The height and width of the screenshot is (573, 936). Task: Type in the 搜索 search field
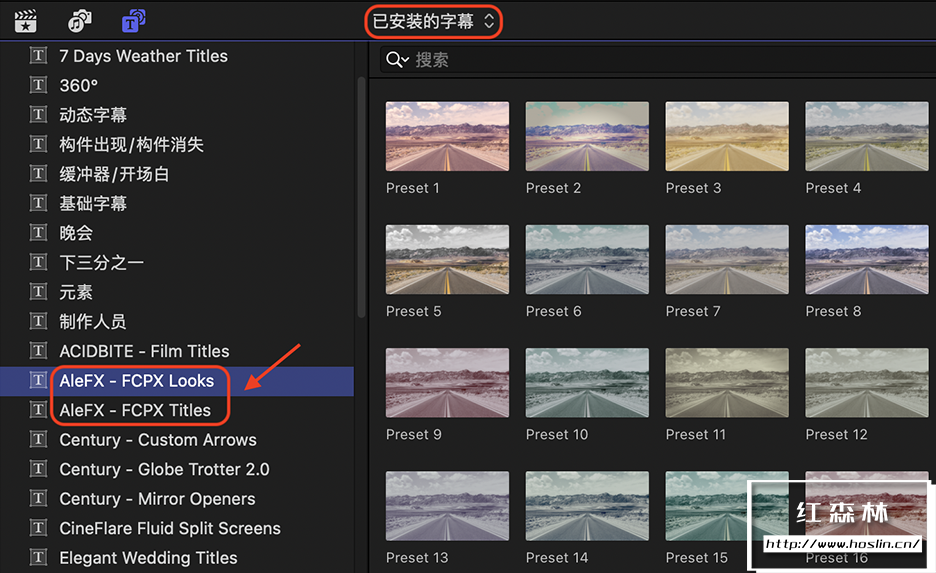[660, 60]
